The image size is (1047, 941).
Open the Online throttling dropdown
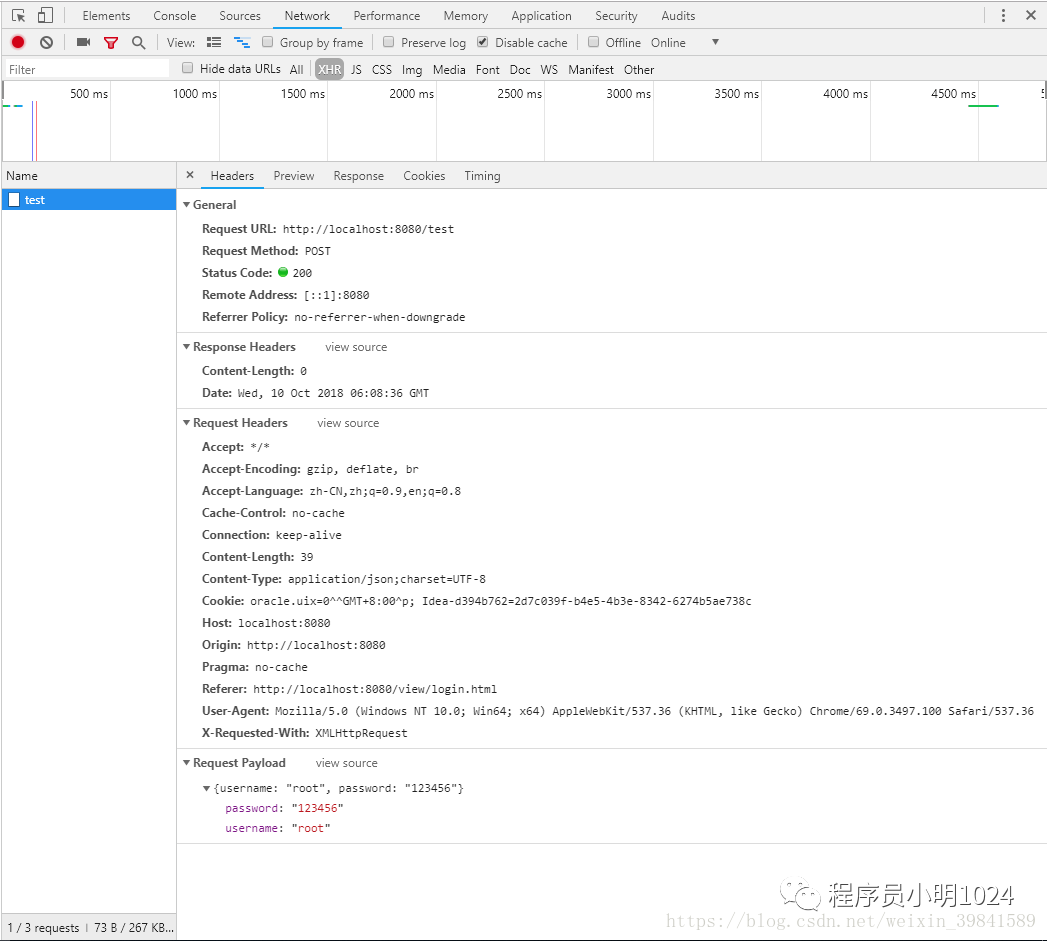pos(685,43)
